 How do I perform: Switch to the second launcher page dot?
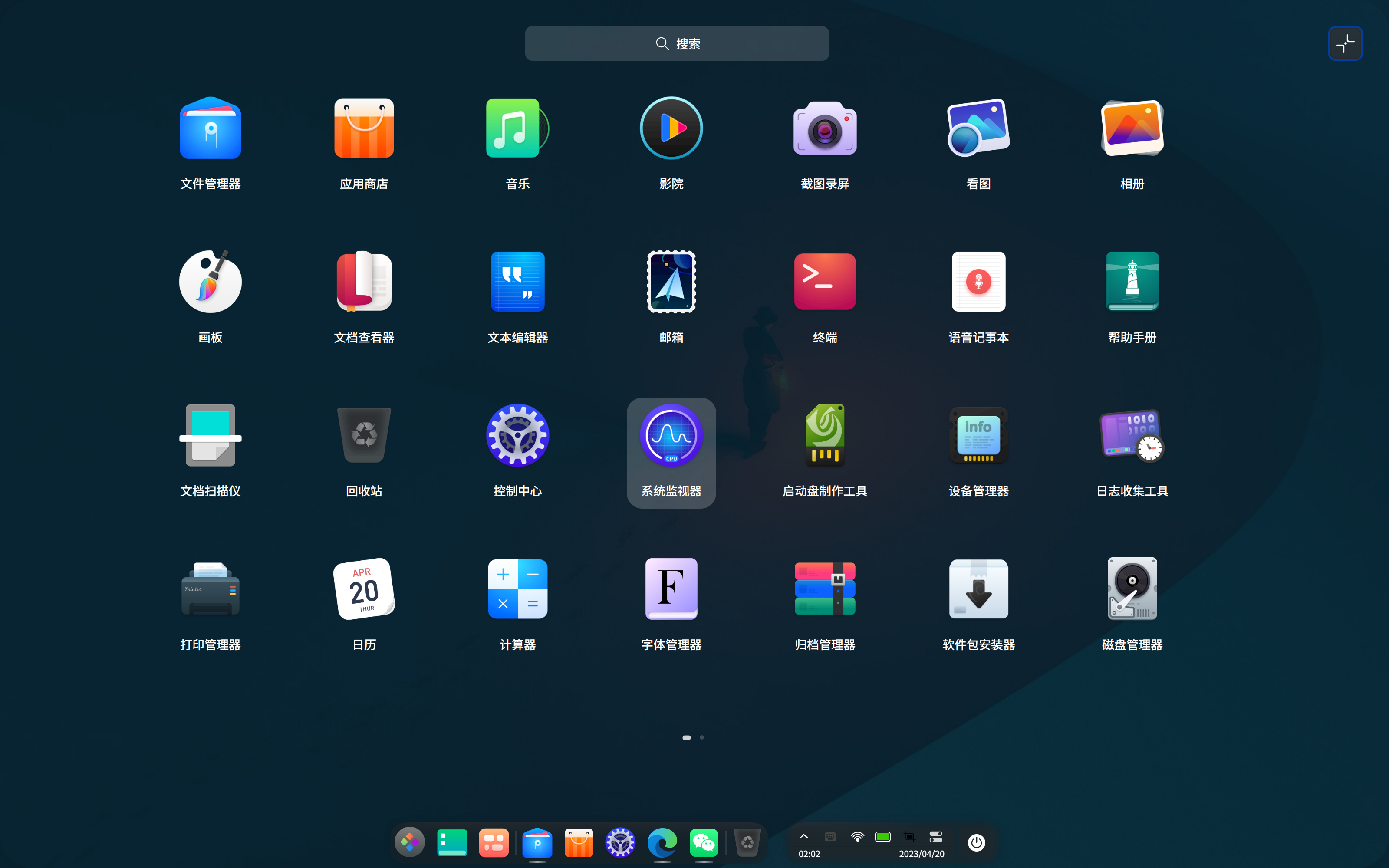[x=701, y=738]
